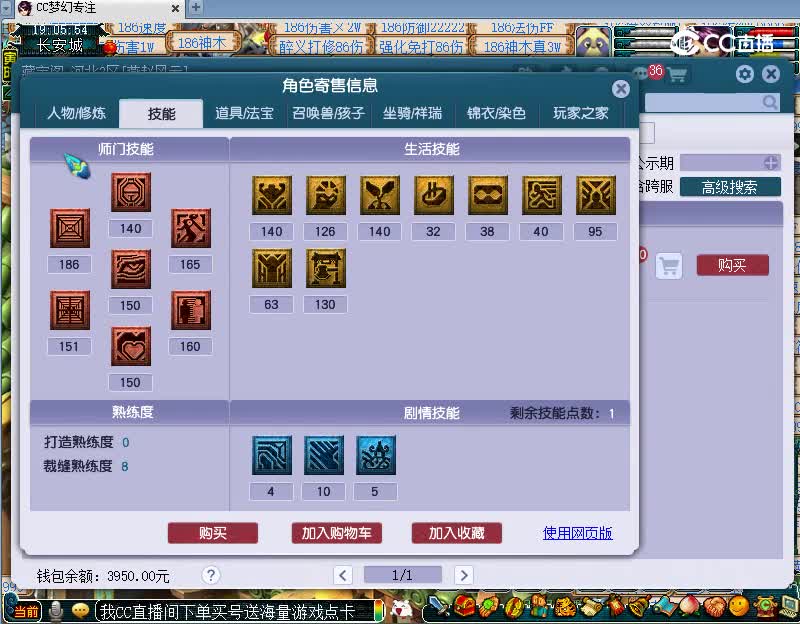Click 加入收藏 button

click(x=457, y=533)
